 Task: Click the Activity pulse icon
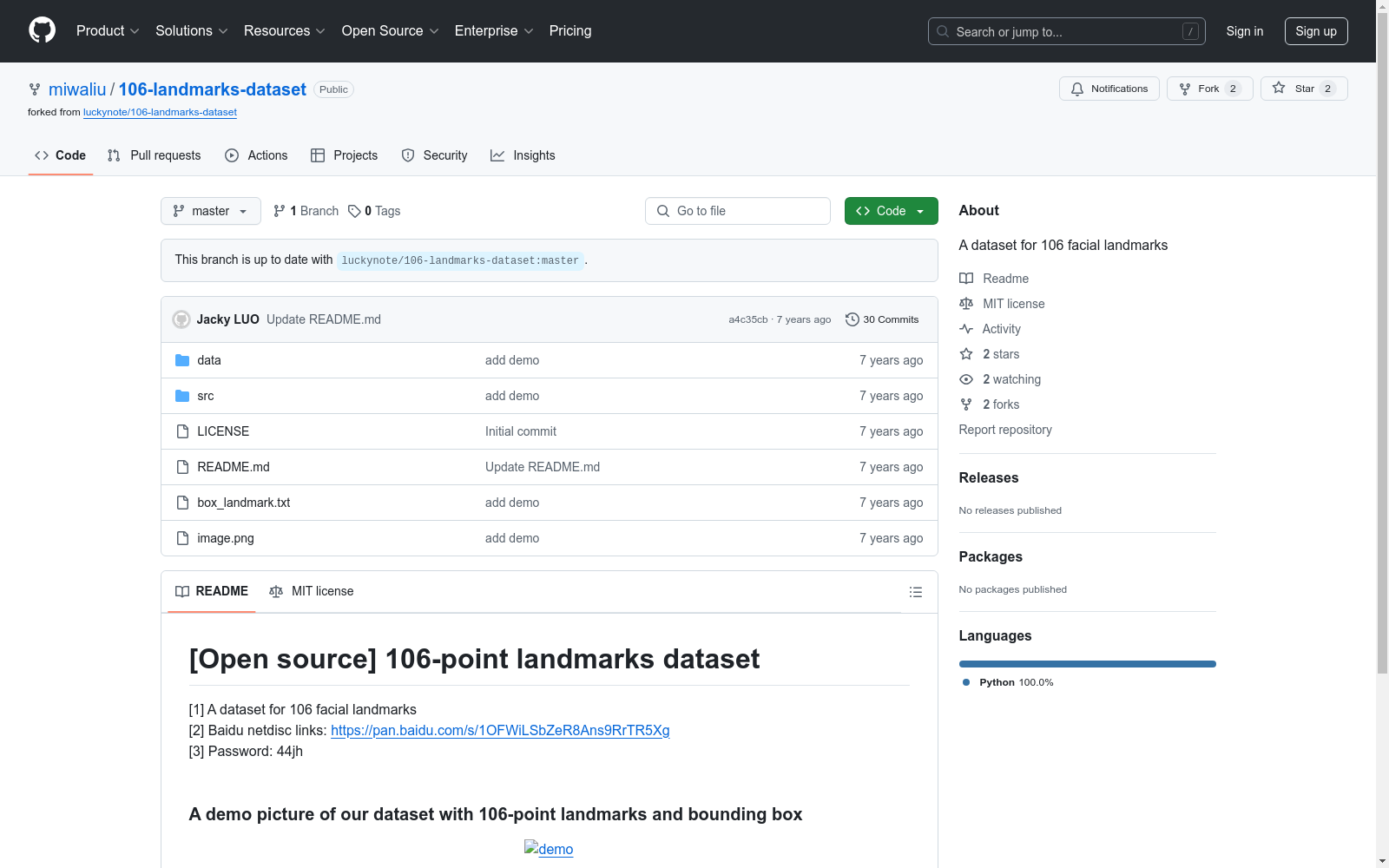[966, 329]
